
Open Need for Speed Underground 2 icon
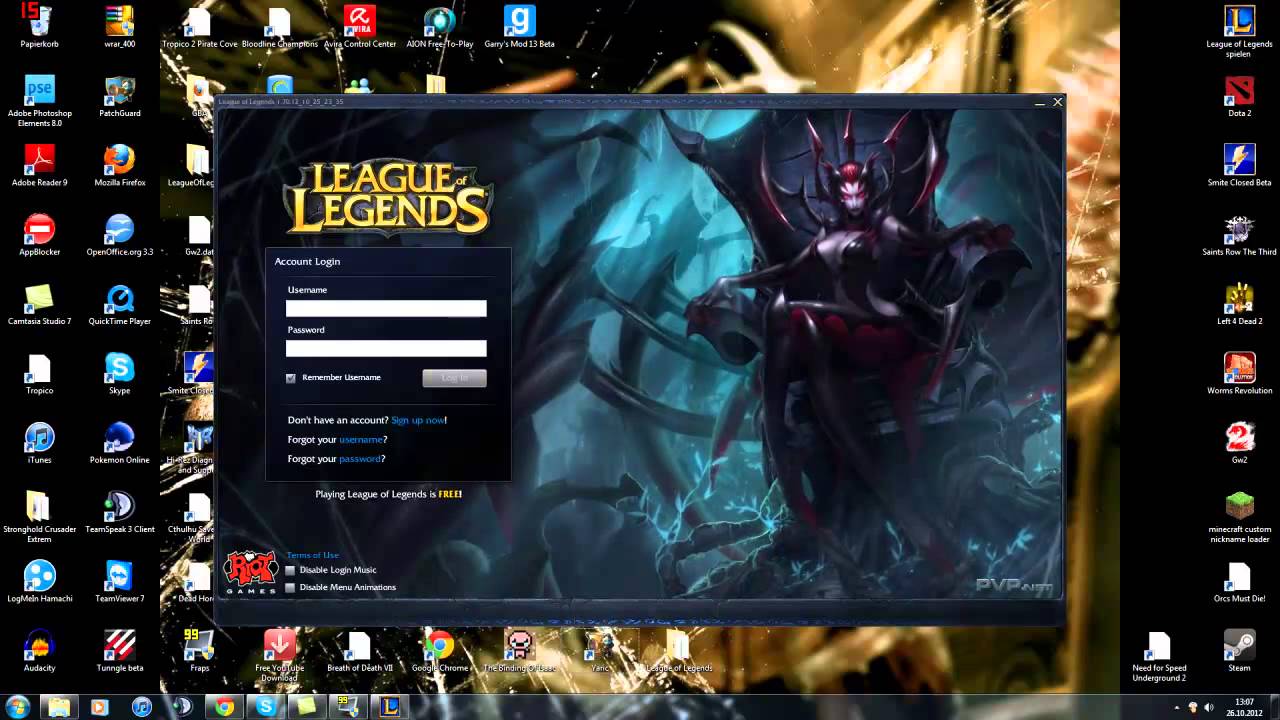point(1159,655)
